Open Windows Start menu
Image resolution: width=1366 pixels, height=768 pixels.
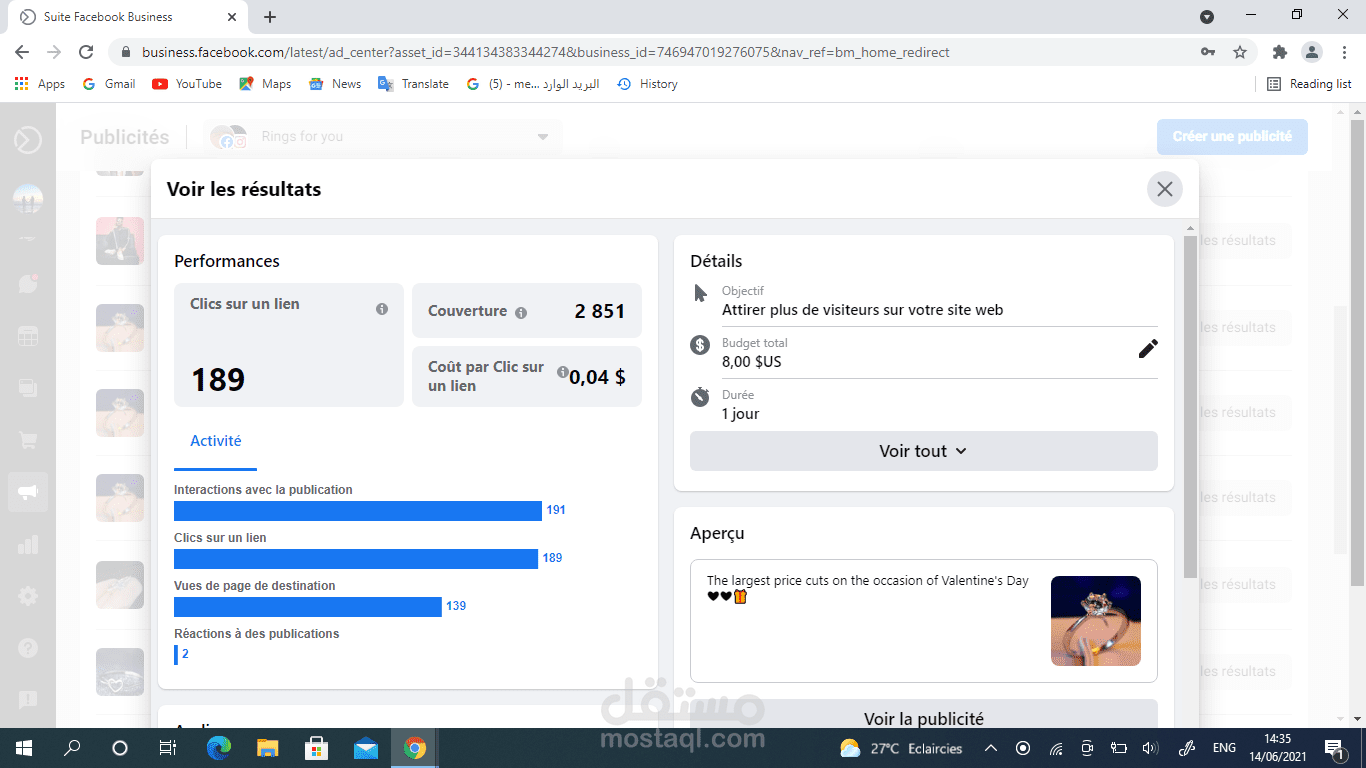coord(24,748)
